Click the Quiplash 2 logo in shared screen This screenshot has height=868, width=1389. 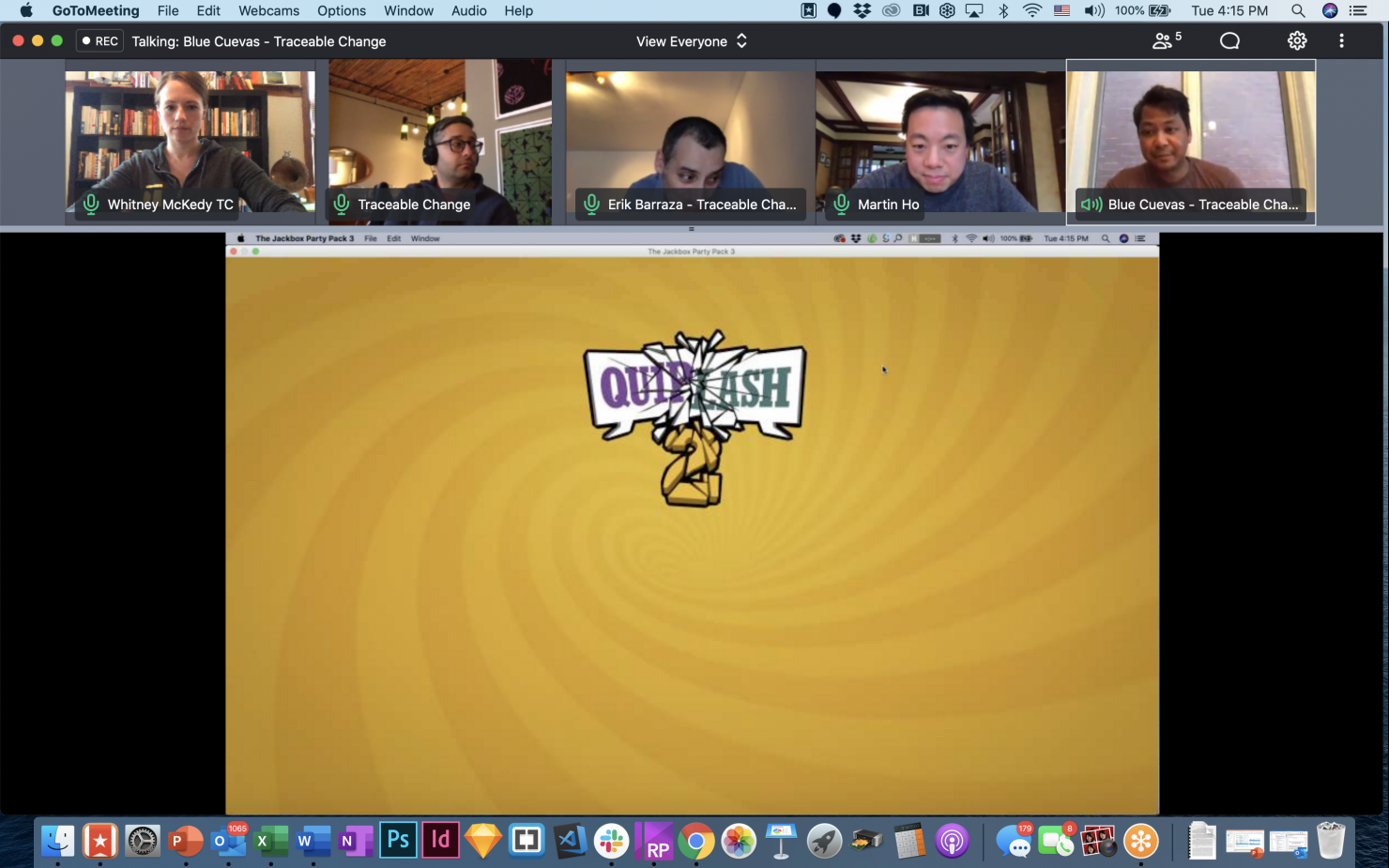tap(694, 418)
